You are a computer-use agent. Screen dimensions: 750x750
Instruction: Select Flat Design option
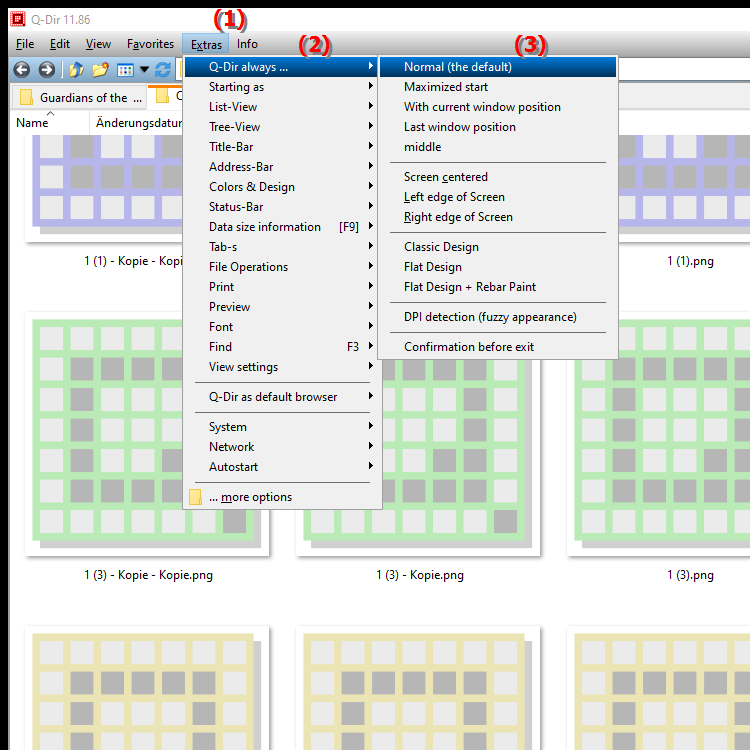[498, 267]
